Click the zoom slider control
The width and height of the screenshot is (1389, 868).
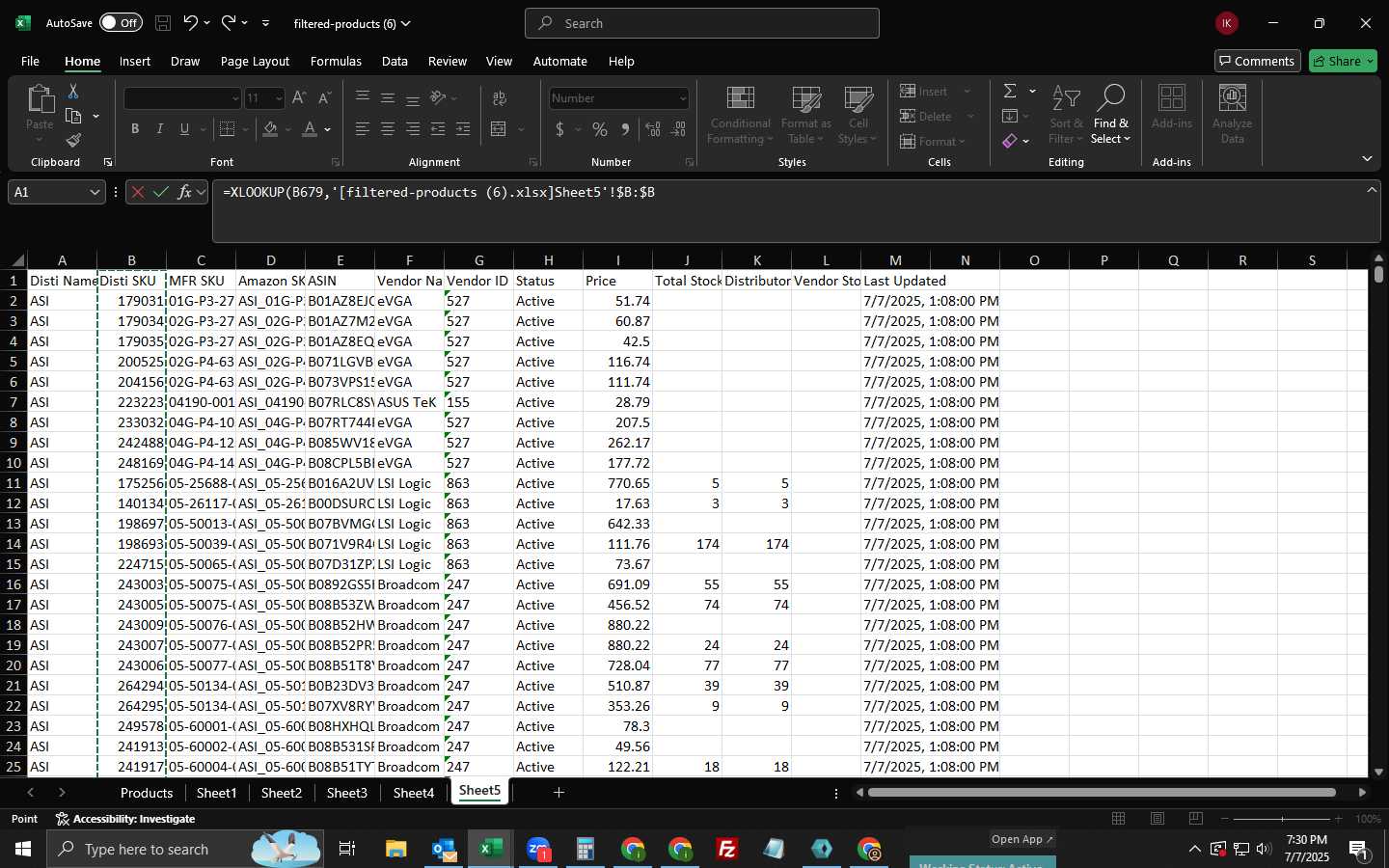click(1282, 819)
